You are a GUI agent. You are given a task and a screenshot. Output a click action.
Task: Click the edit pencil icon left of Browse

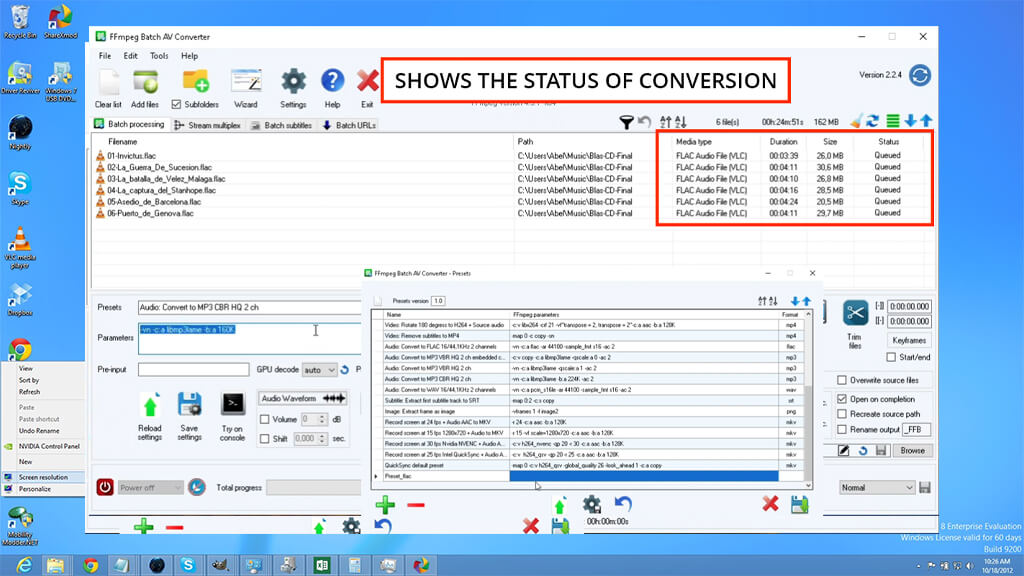pos(844,451)
